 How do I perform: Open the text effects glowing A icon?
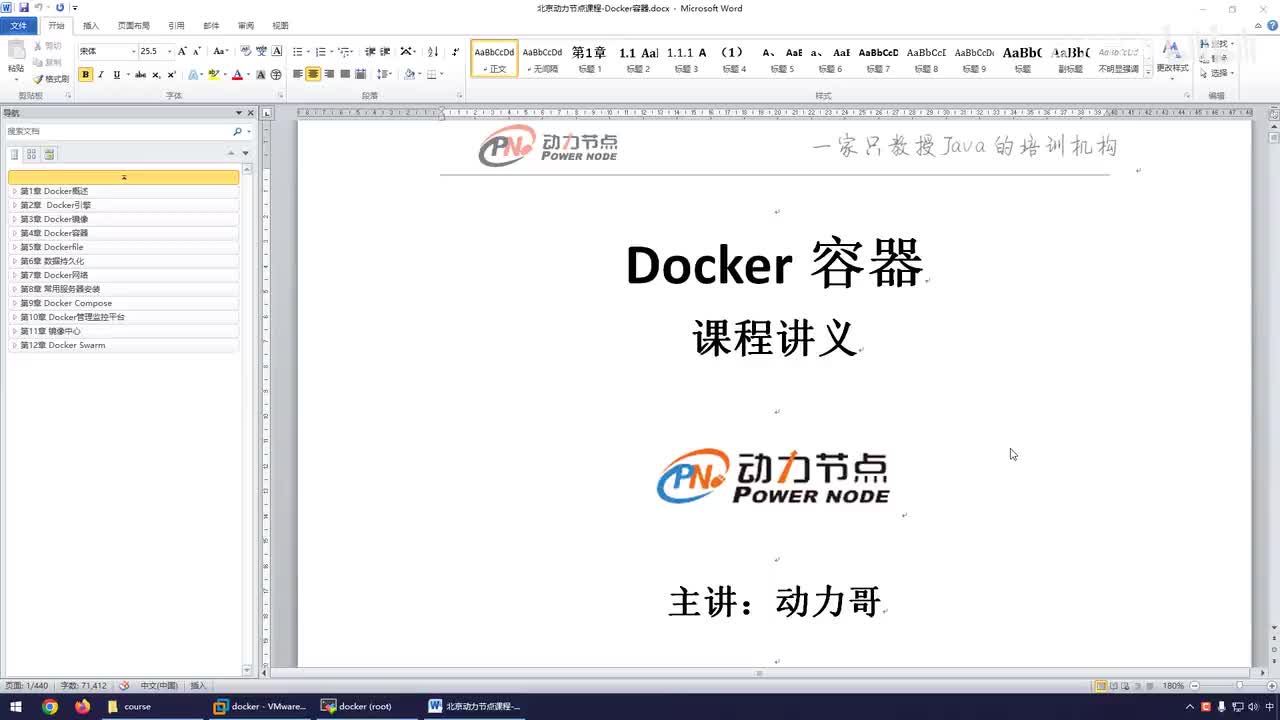[x=193, y=75]
